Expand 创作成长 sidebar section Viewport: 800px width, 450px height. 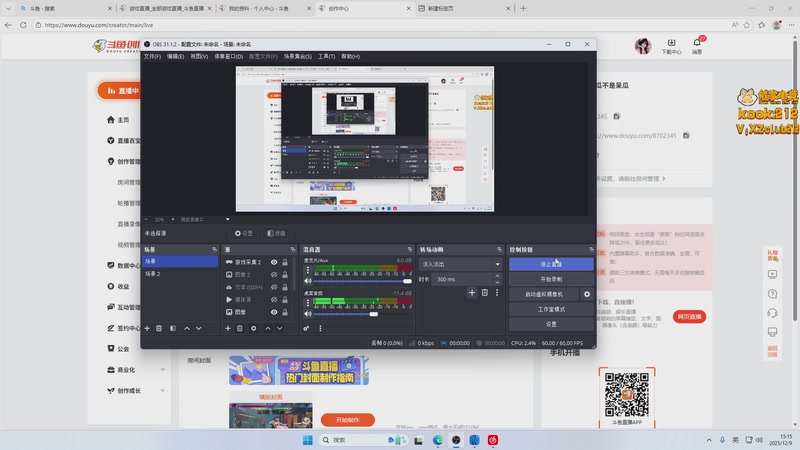(x=163, y=391)
